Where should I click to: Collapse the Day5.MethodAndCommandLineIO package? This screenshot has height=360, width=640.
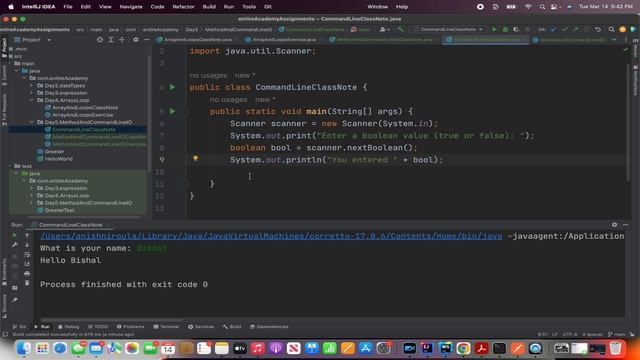point(32,122)
